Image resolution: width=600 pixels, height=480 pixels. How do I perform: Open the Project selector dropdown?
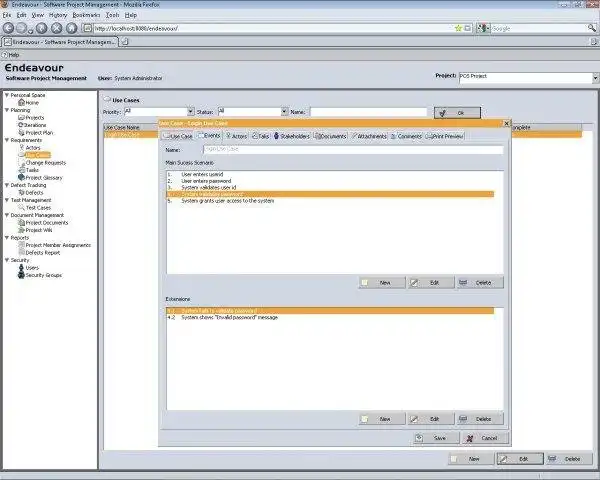tap(595, 78)
